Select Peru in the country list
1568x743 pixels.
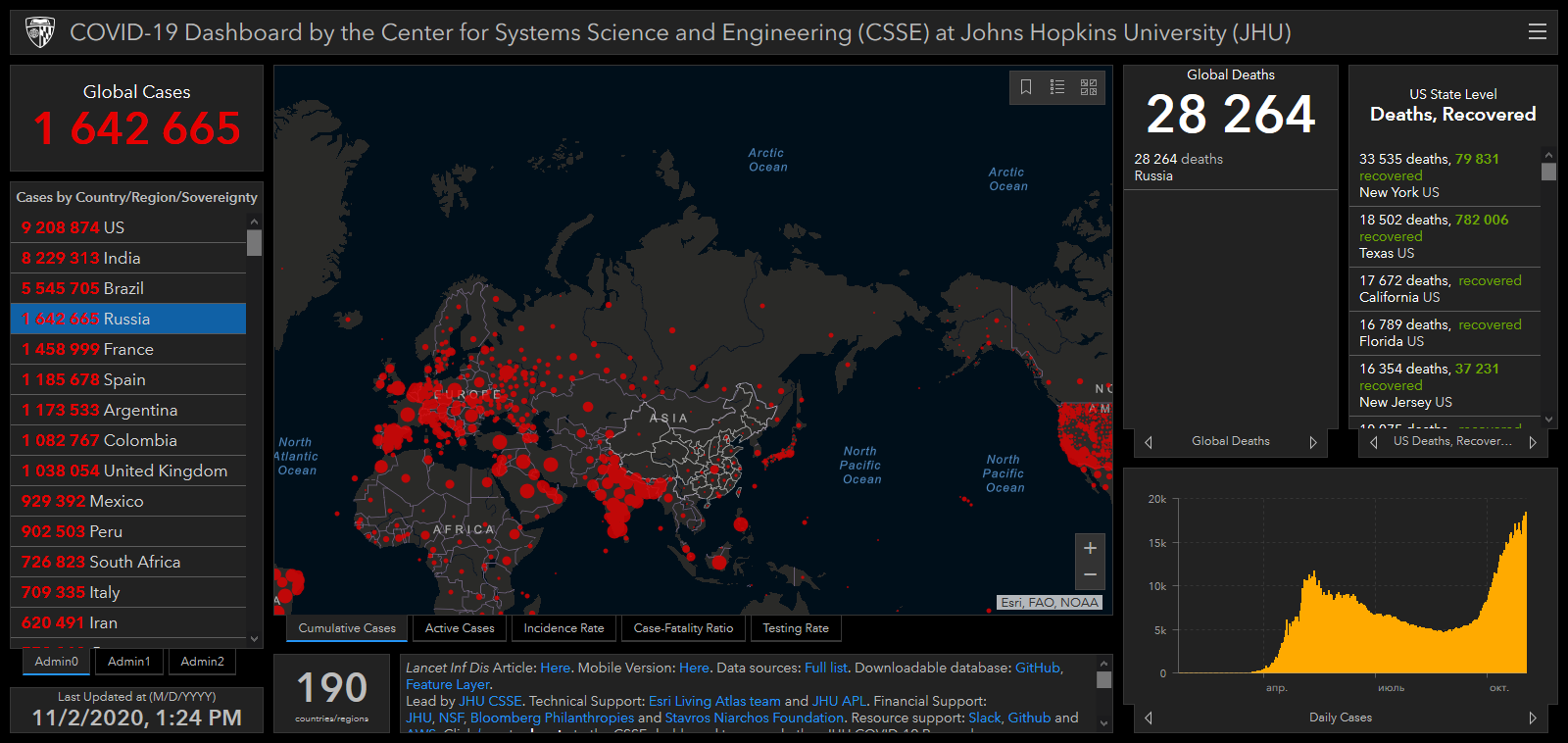(x=128, y=531)
